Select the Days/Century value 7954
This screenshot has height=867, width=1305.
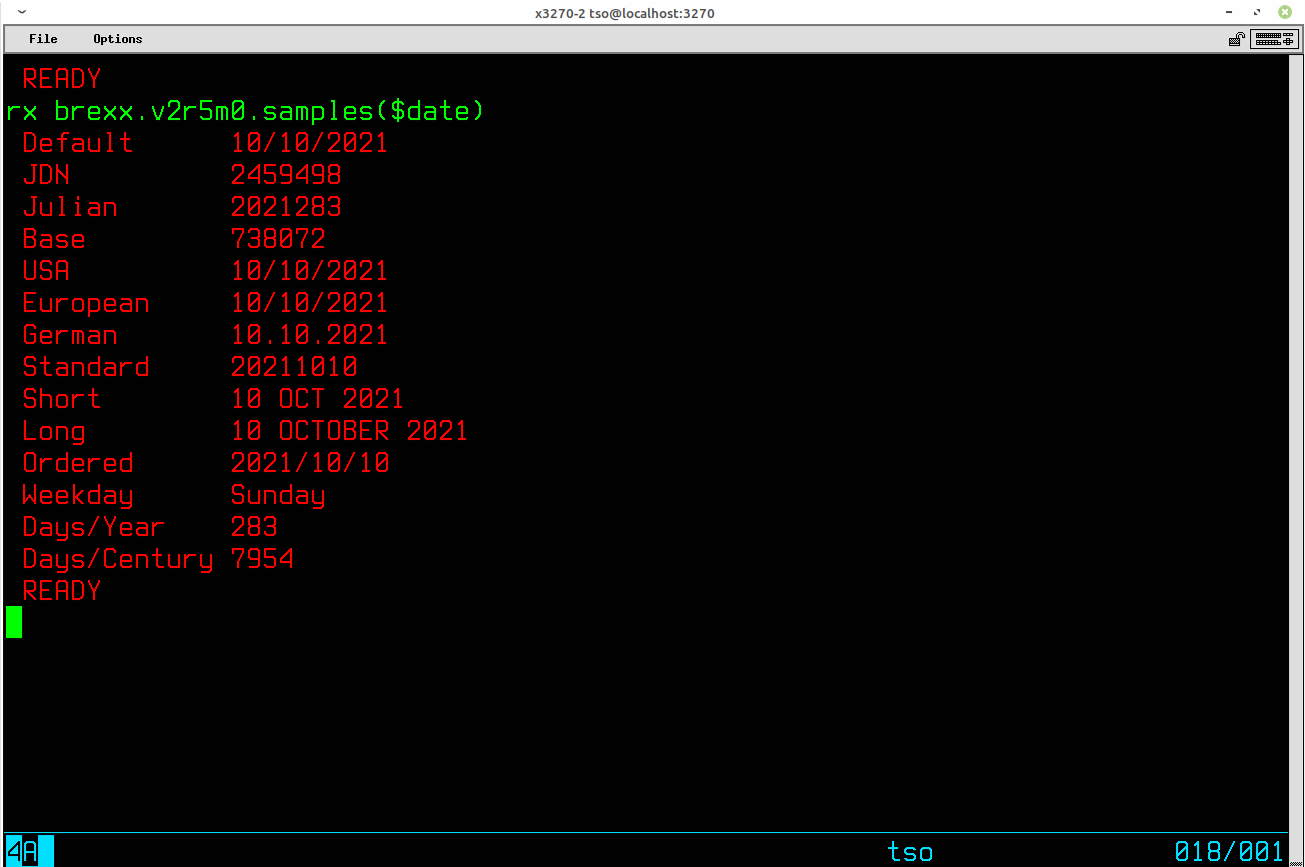pyautogui.click(x=262, y=558)
